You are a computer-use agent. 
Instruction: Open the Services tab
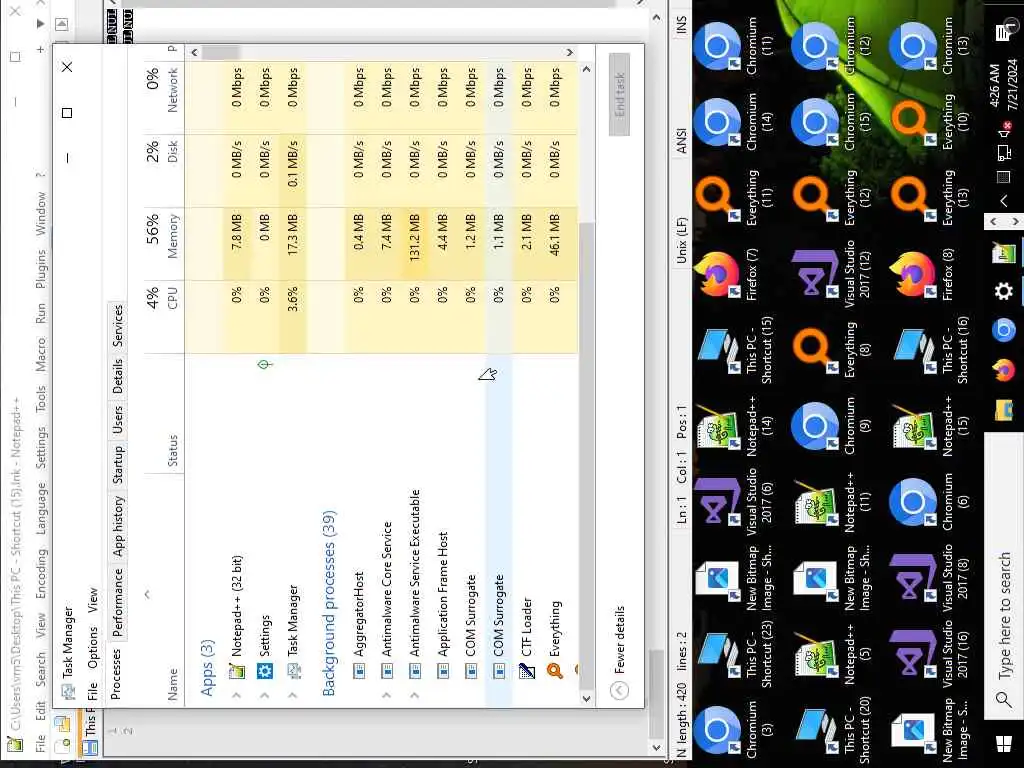pyautogui.click(x=118, y=326)
